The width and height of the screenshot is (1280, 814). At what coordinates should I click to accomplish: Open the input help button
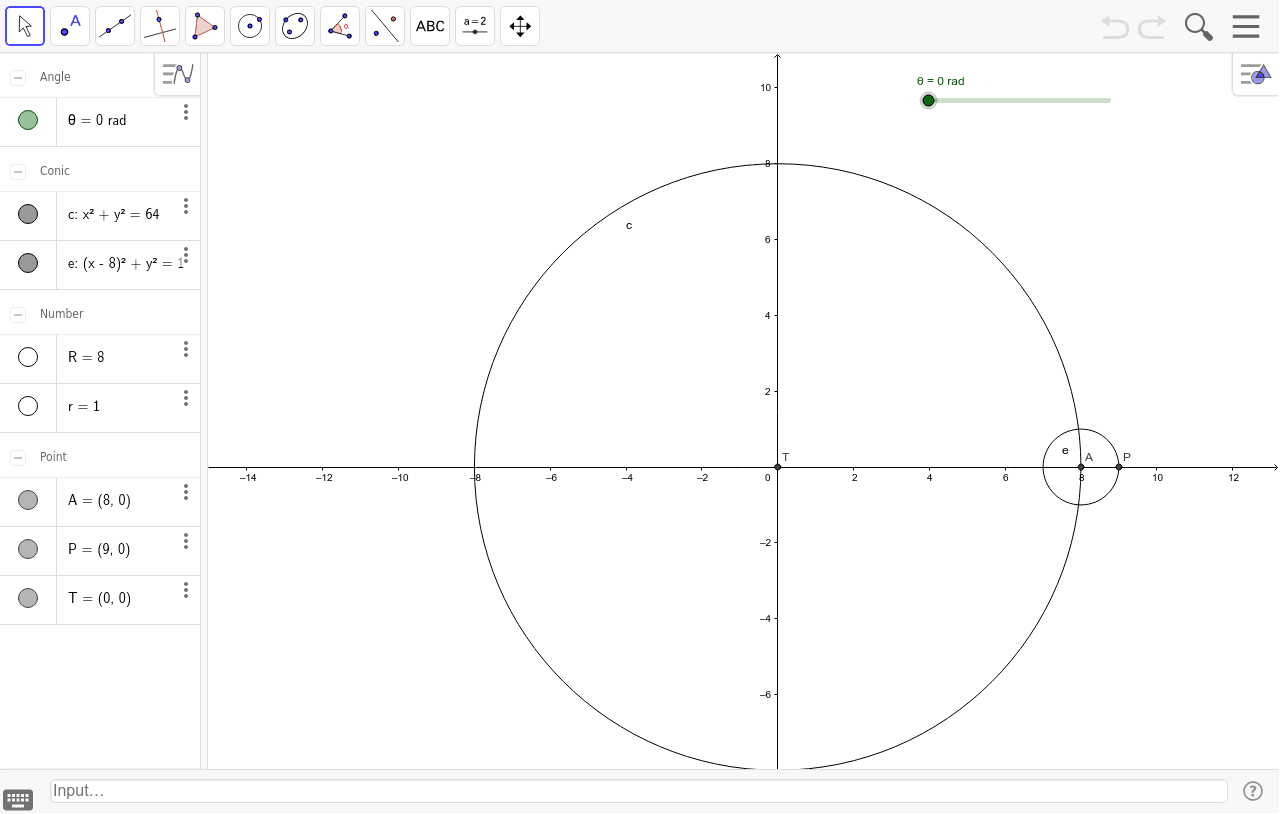[x=1253, y=791]
